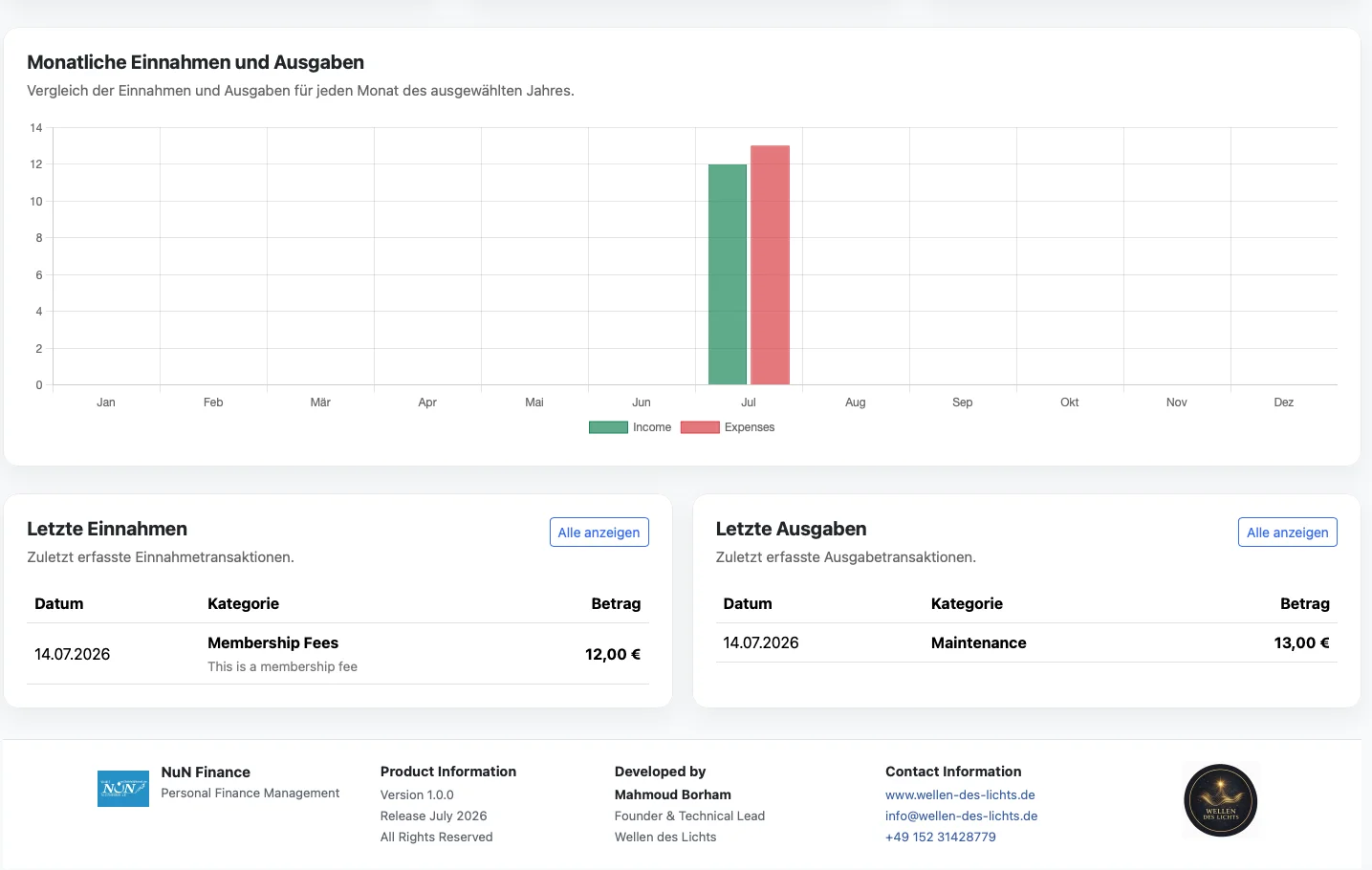Click the NuN Finance footer title

point(206,772)
